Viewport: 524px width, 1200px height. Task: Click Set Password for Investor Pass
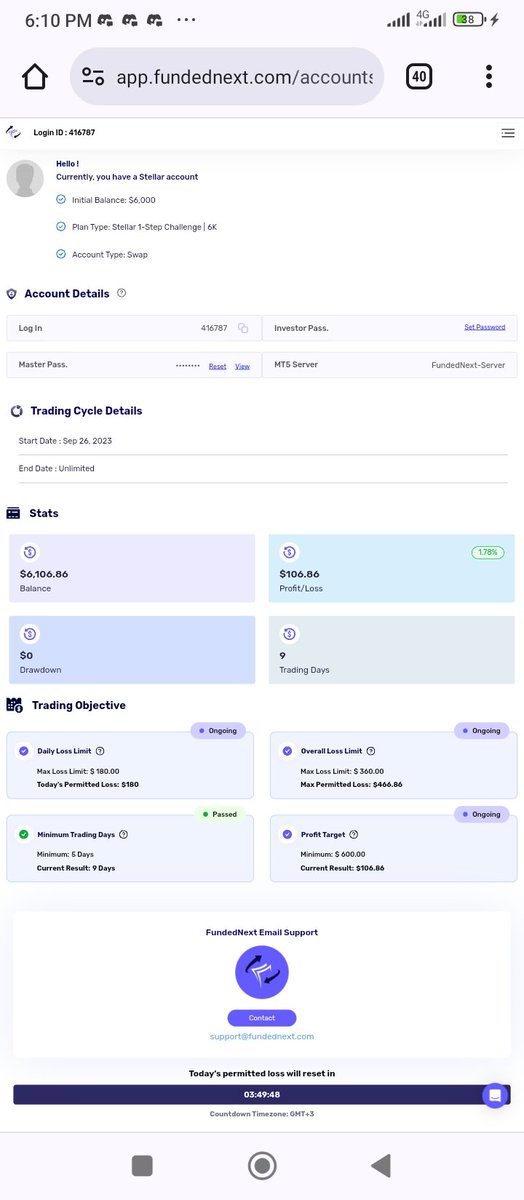[485, 327]
